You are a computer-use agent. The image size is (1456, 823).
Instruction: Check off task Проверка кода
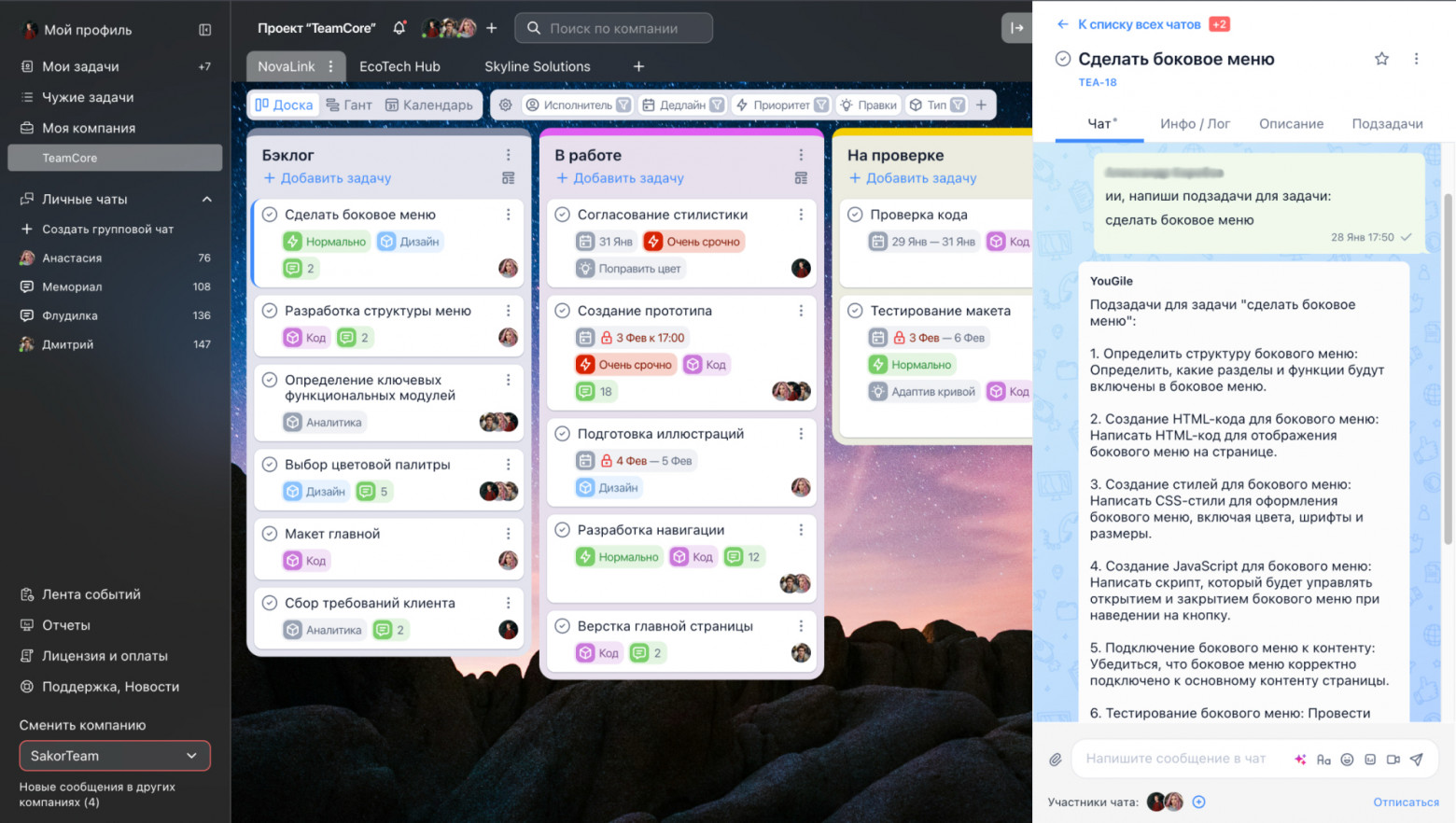855,215
